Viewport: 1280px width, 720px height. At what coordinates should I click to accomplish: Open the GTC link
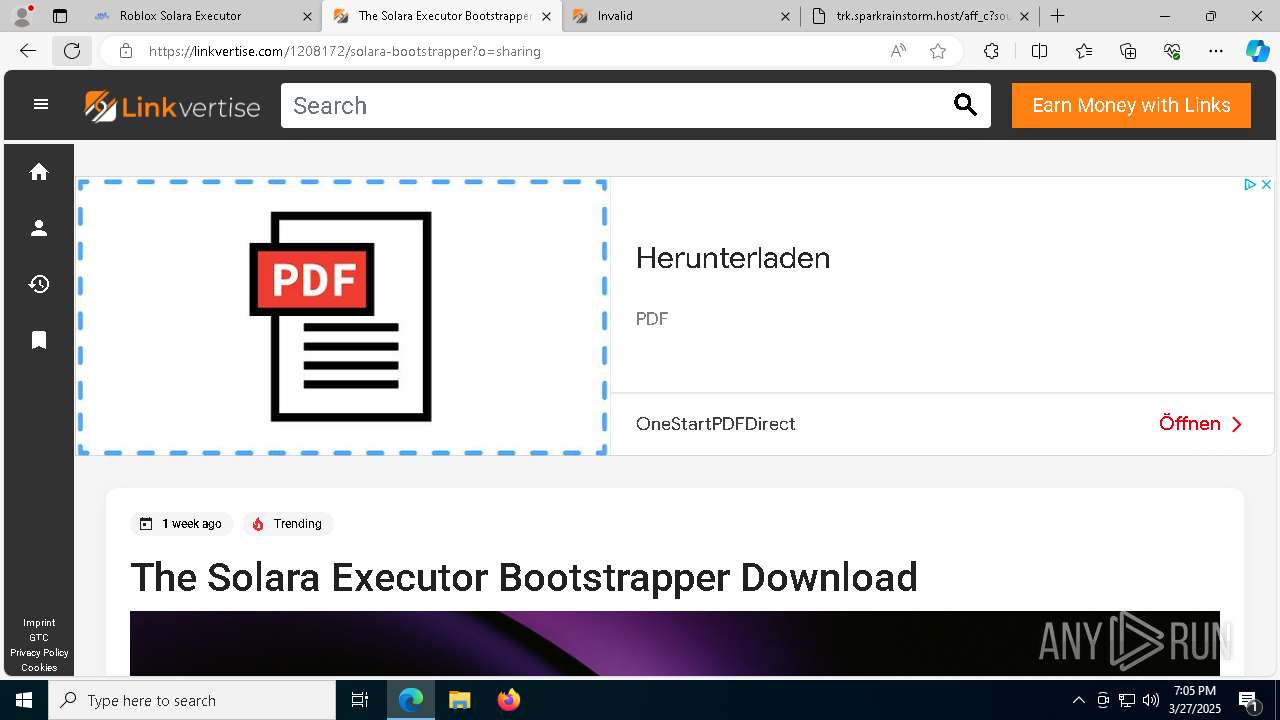(x=39, y=637)
